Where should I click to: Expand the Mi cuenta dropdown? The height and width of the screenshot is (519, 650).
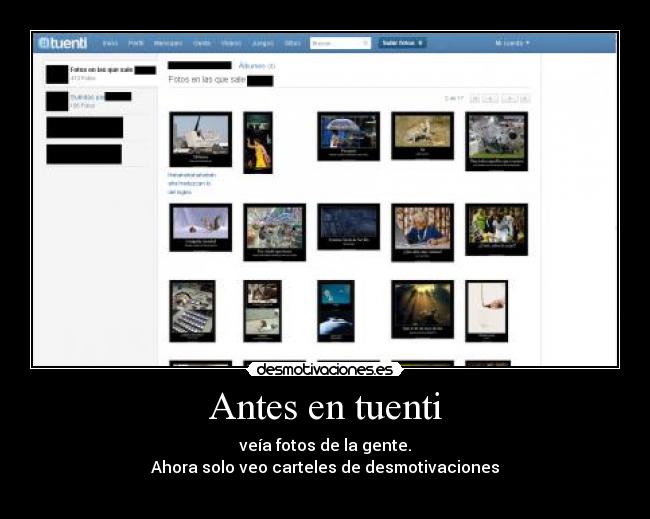pyautogui.click(x=512, y=43)
